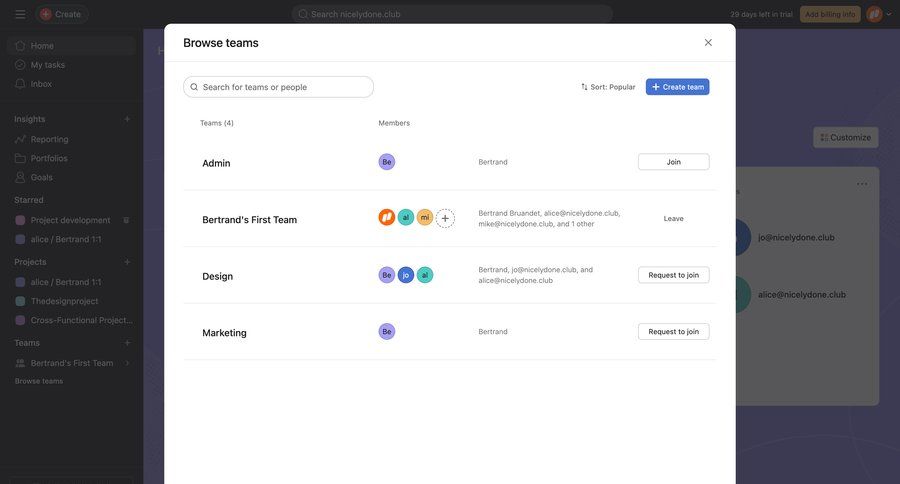Click the Search for teams or people field
The image size is (900, 484).
(278, 87)
